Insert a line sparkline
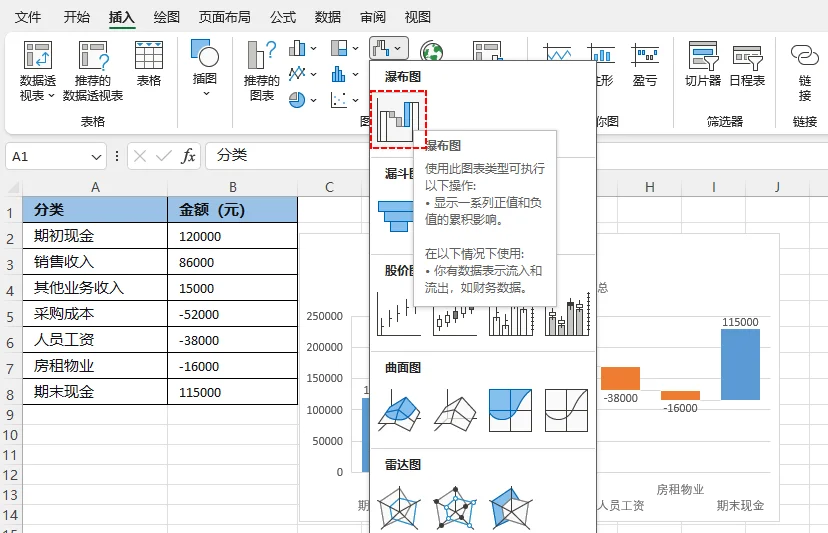Image resolution: width=828 pixels, height=533 pixels. [x=557, y=53]
